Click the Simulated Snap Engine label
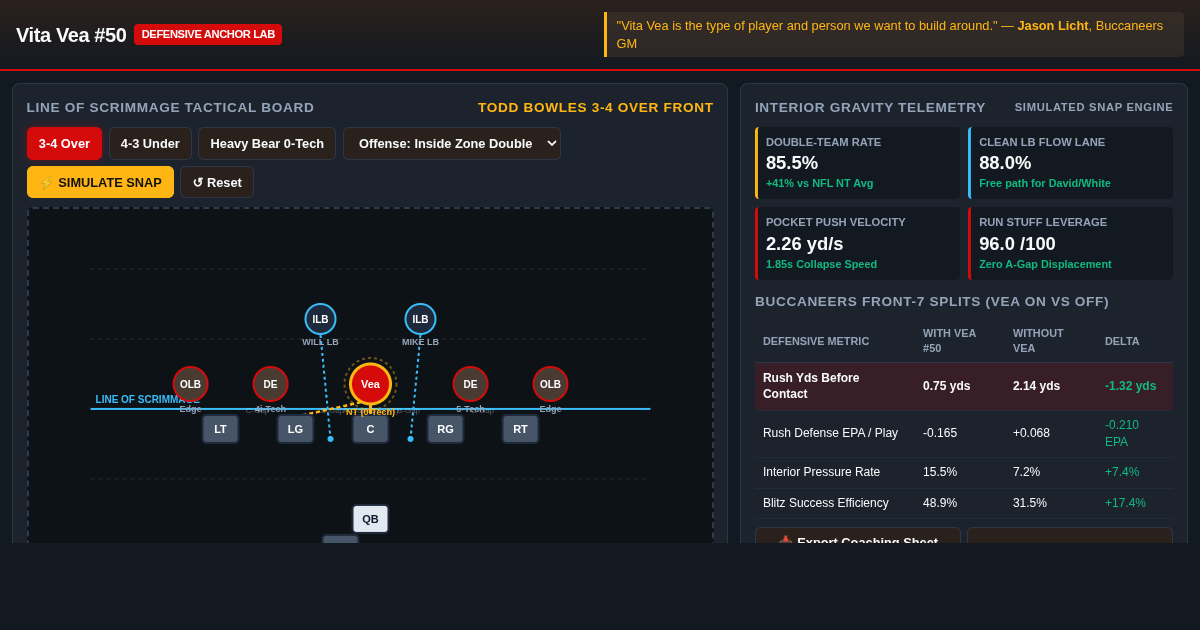 coord(1094,107)
